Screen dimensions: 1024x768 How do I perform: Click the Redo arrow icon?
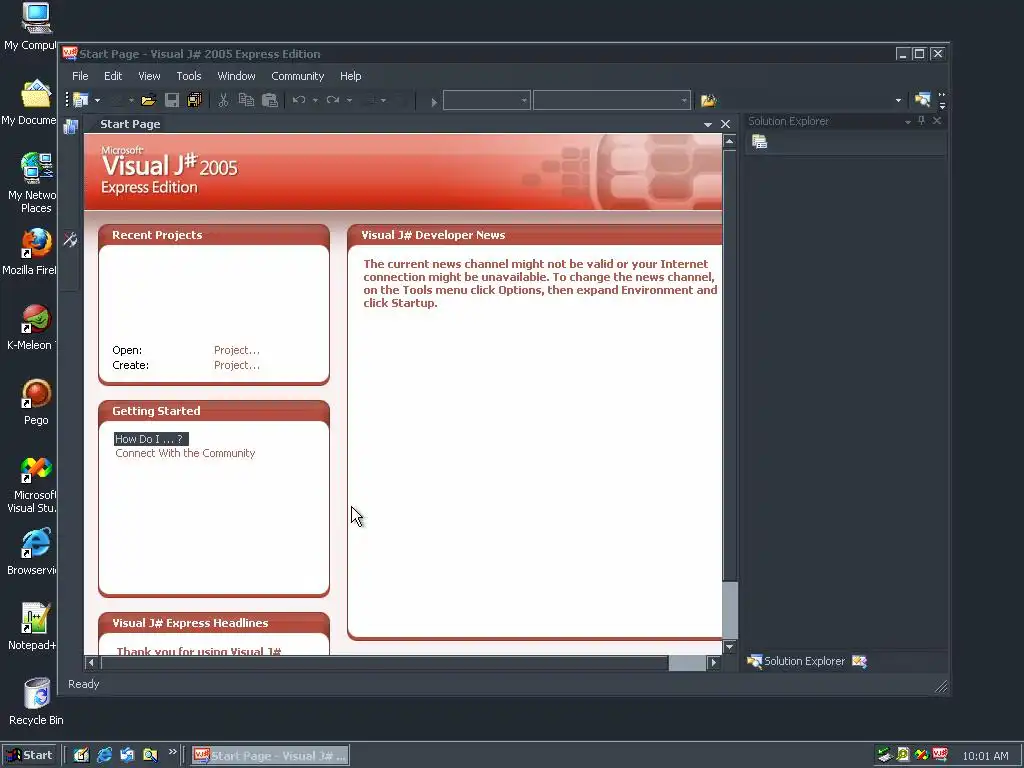[333, 100]
